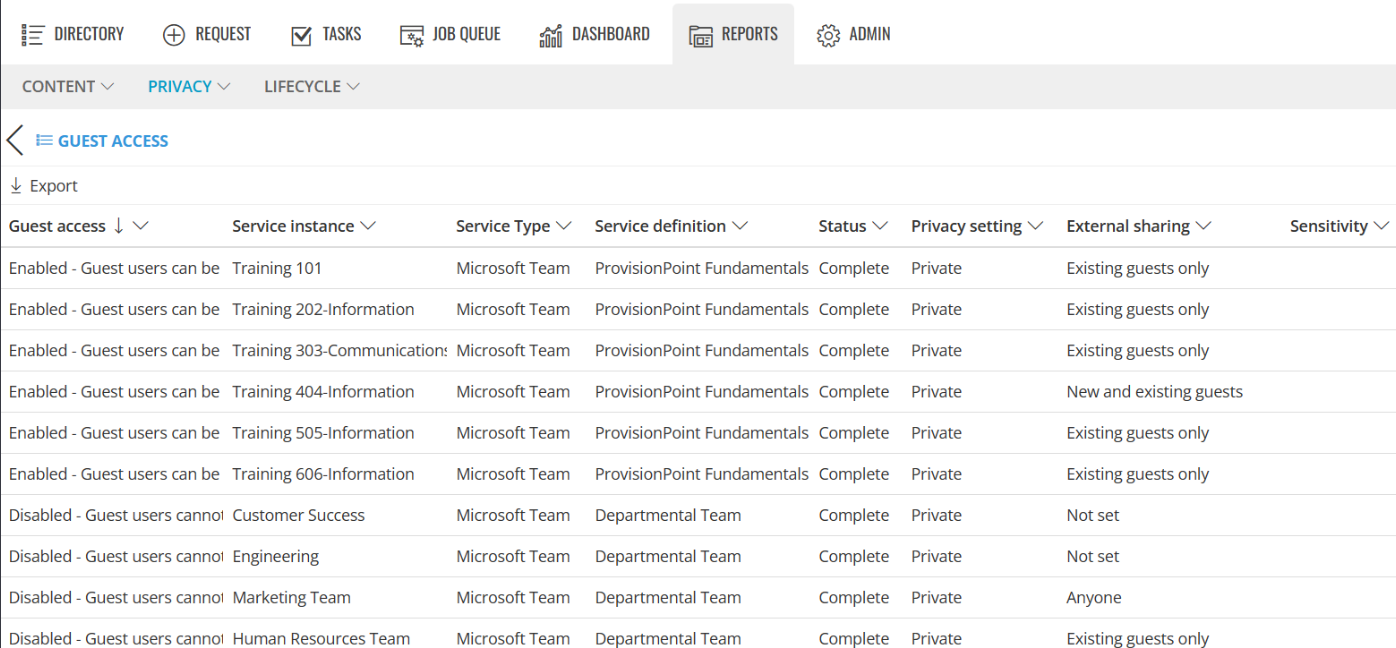Click the Request plus-circle icon
The width and height of the screenshot is (1396, 648).
(174, 35)
